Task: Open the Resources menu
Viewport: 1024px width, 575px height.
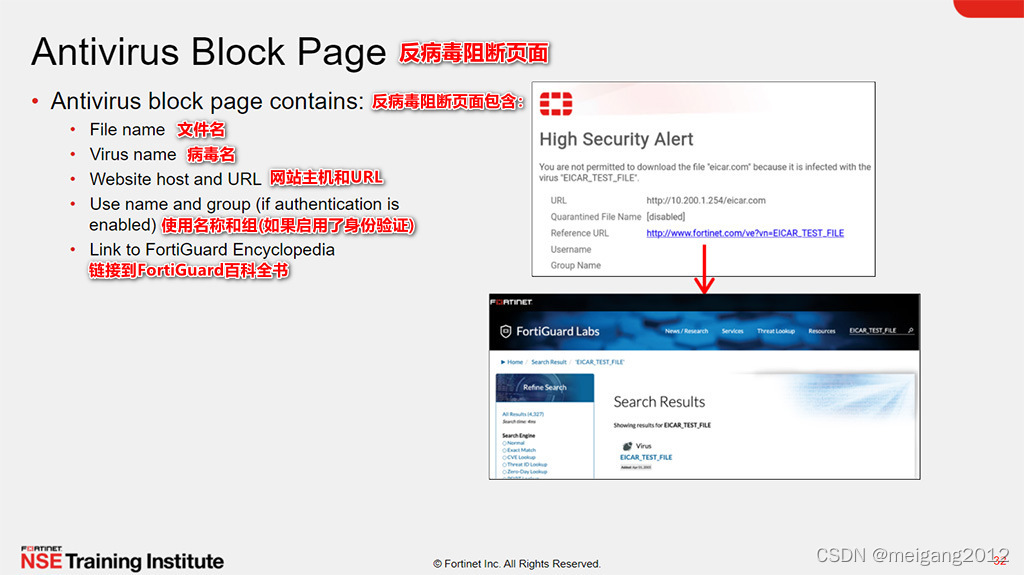Action: (822, 331)
